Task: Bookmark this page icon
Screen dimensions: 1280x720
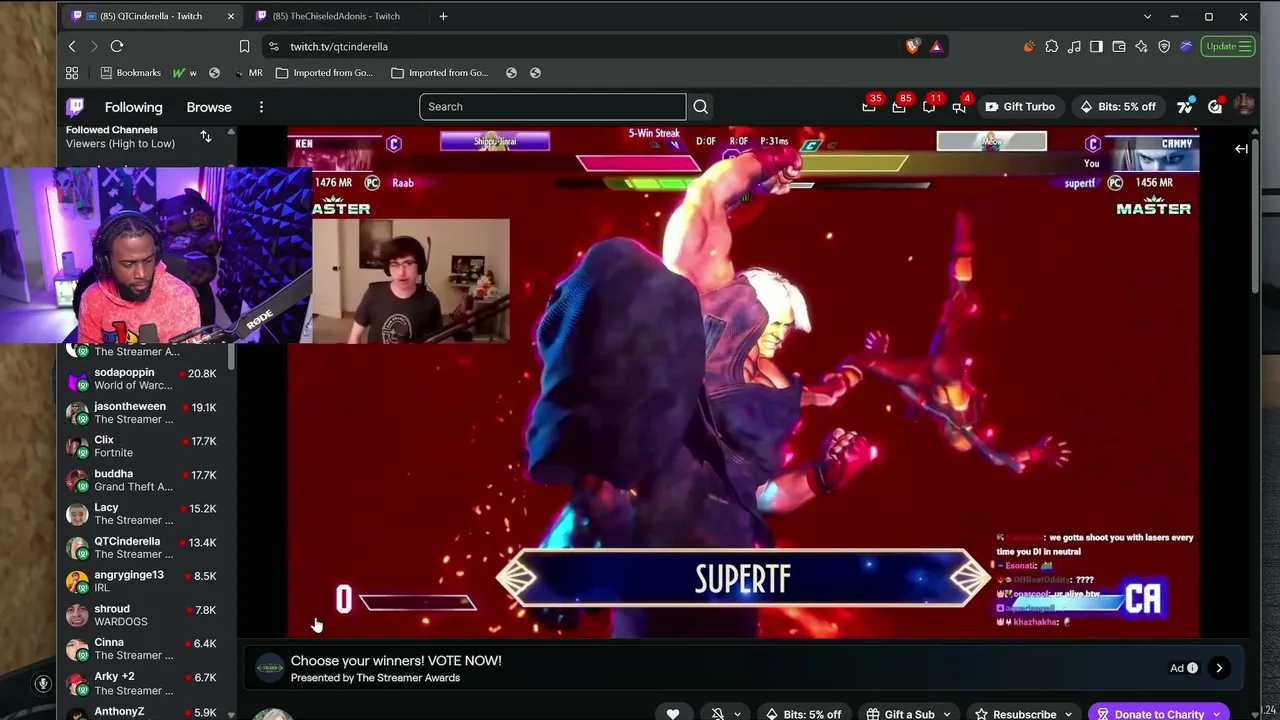Action: pos(244,46)
